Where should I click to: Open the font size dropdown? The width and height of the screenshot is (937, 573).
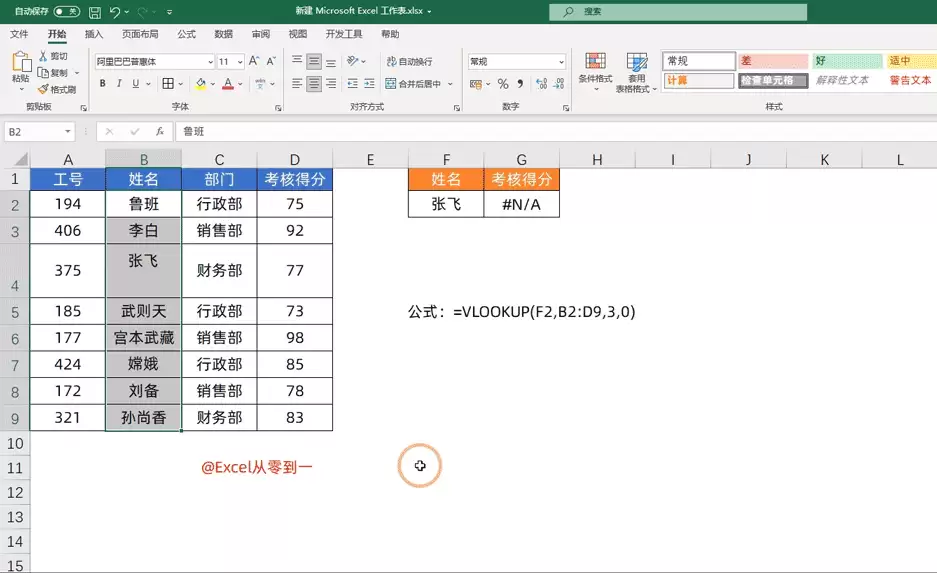(x=240, y=62)
